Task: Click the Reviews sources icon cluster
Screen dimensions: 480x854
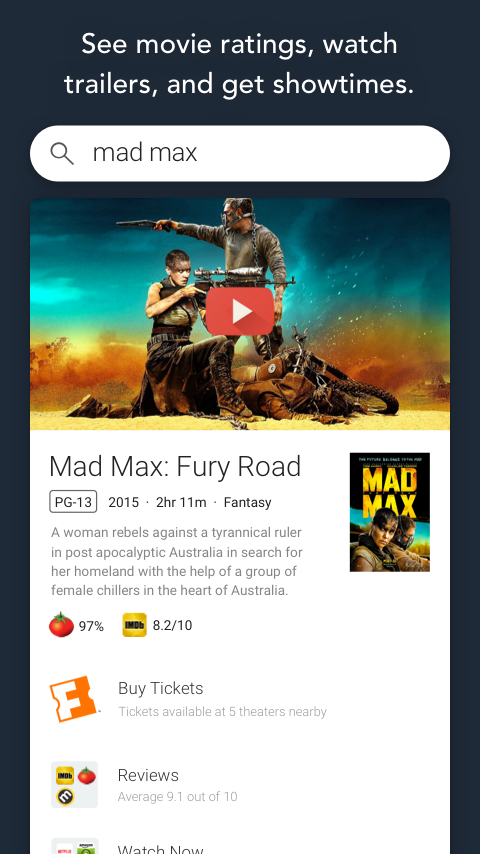Action: [75, 784]
